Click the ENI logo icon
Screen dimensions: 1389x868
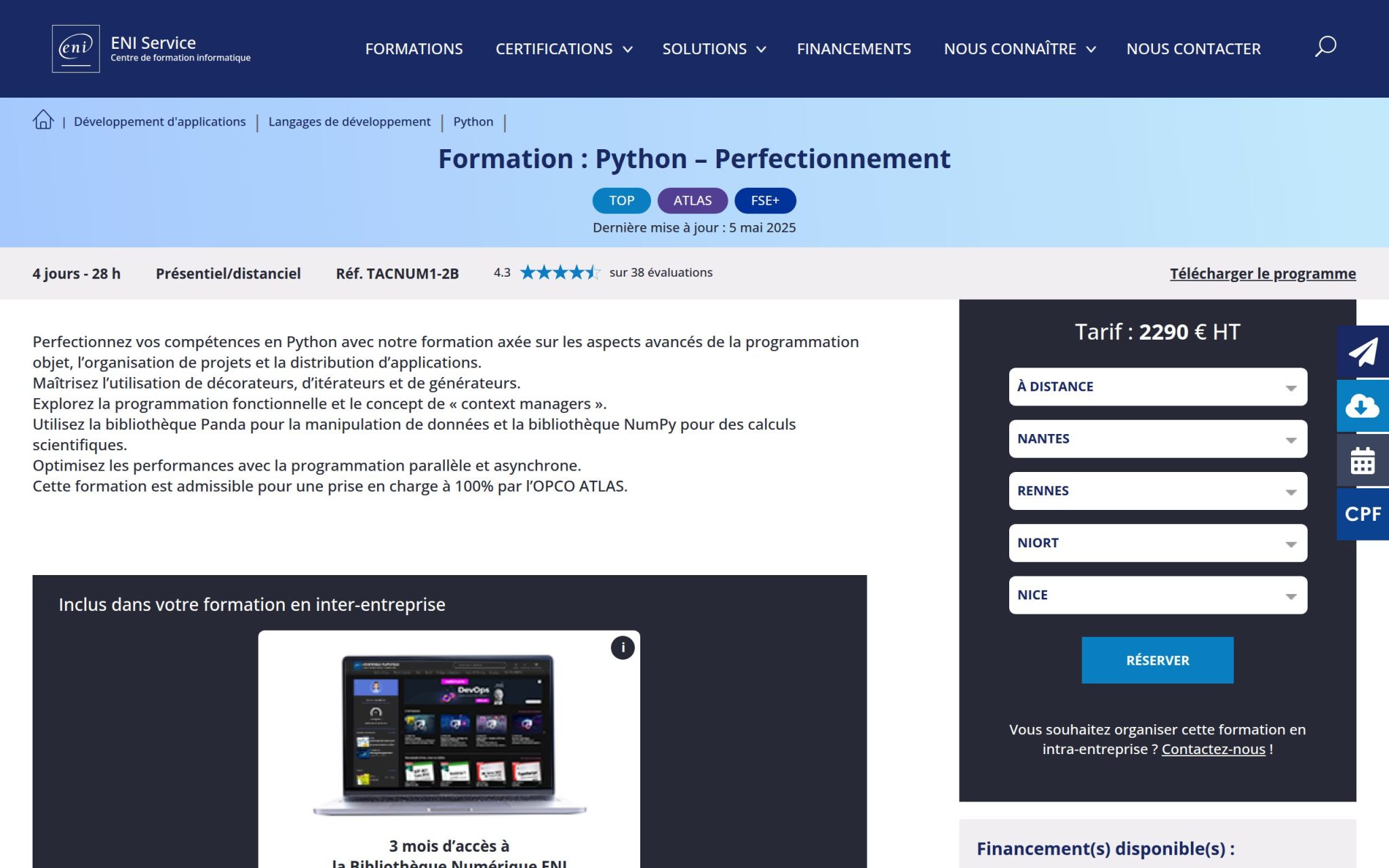[x=76, y=49]
